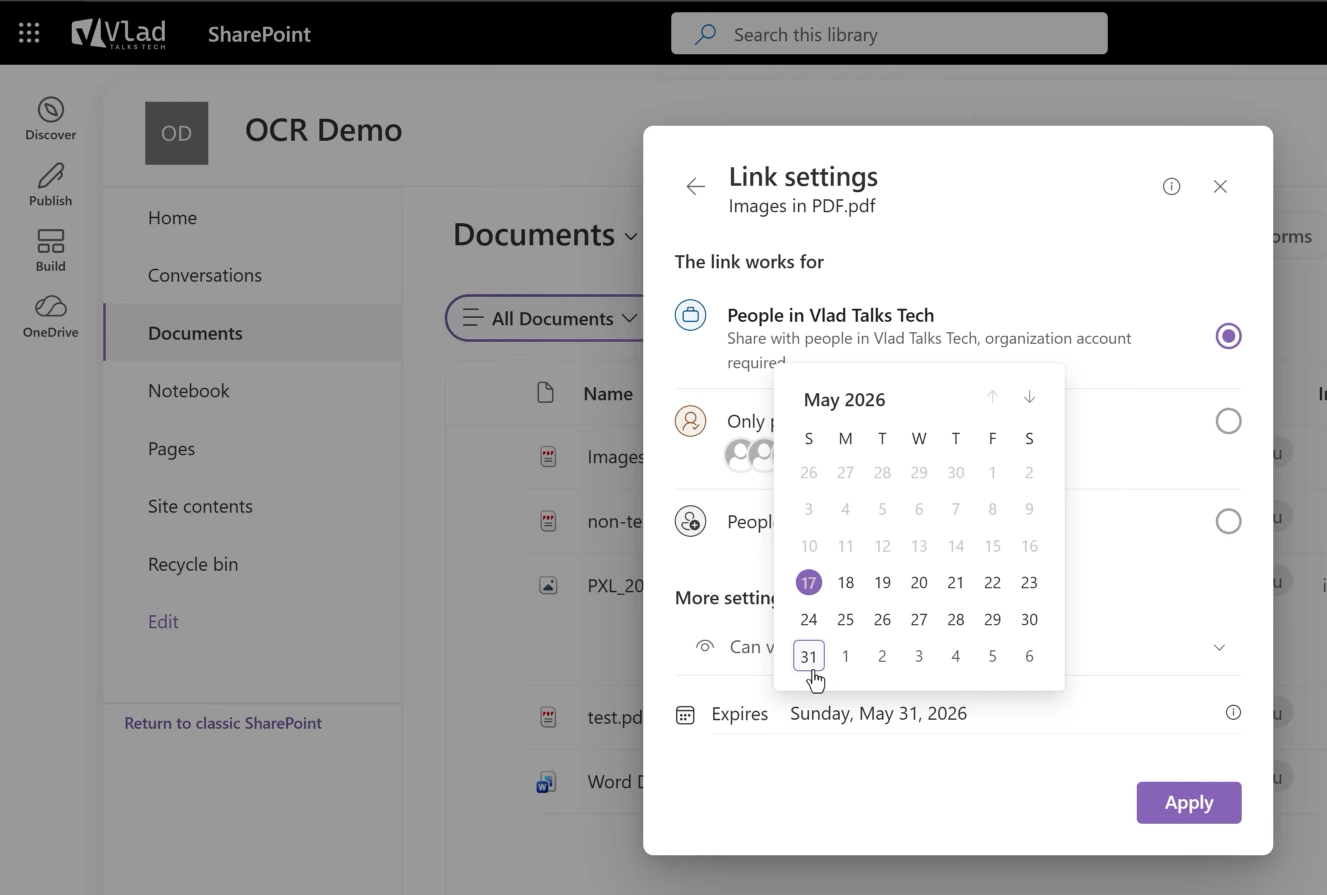Click the Vlad Talks Tech logo
Viewport: 1327px width, 895px height.
(119, 34)
